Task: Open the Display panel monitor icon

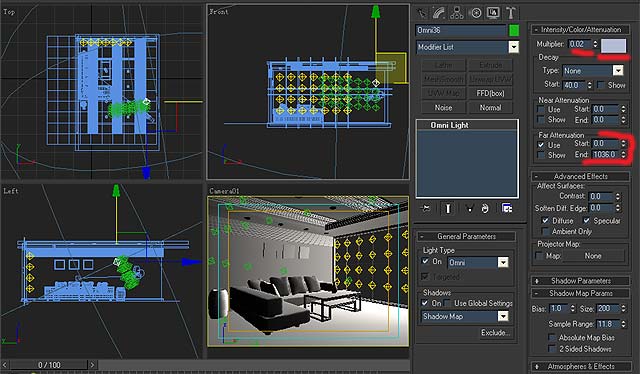Action: coord(493,13)
